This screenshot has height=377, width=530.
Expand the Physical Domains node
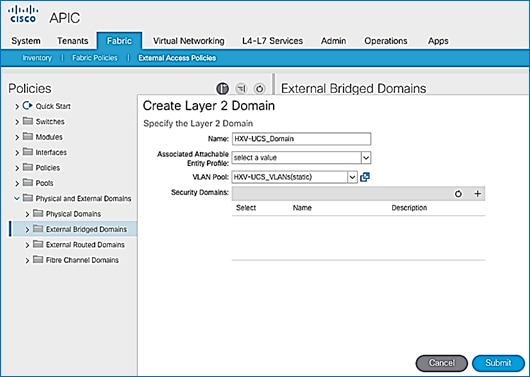pos(27,214)
